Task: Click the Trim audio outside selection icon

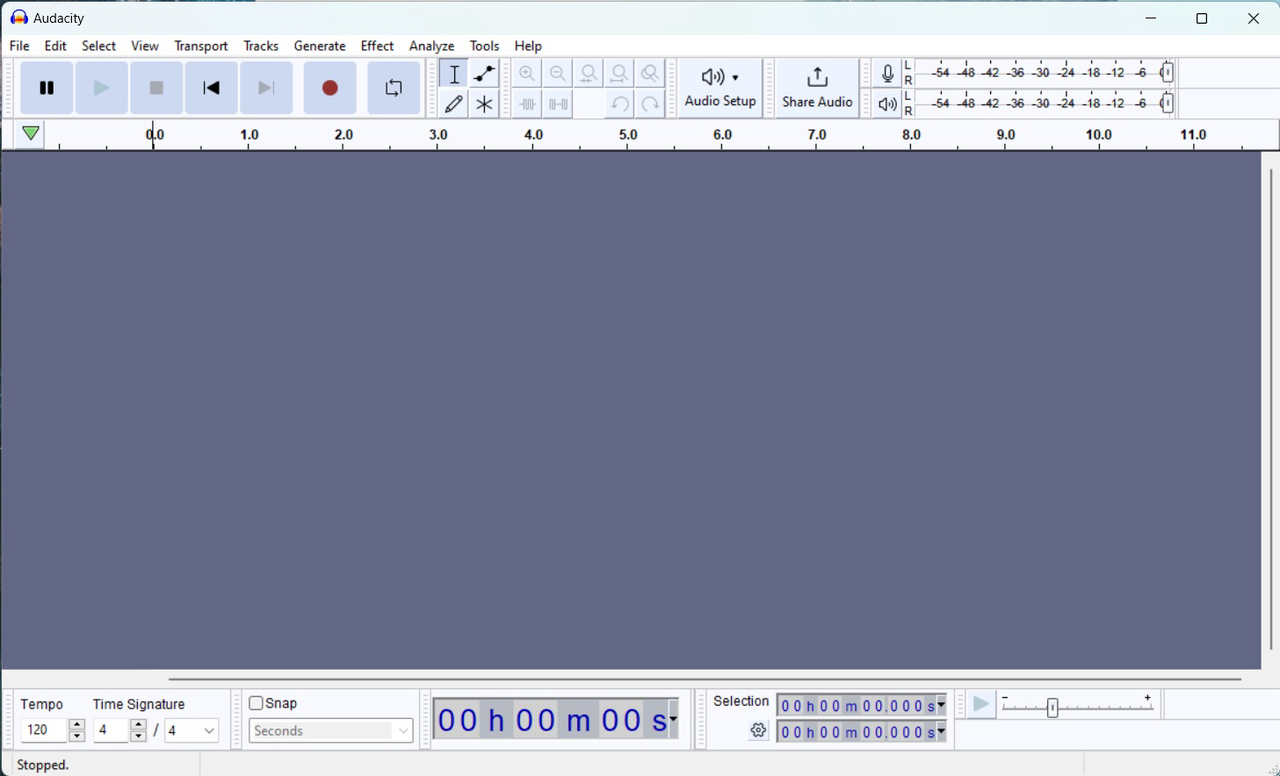Action: [527, 103]
